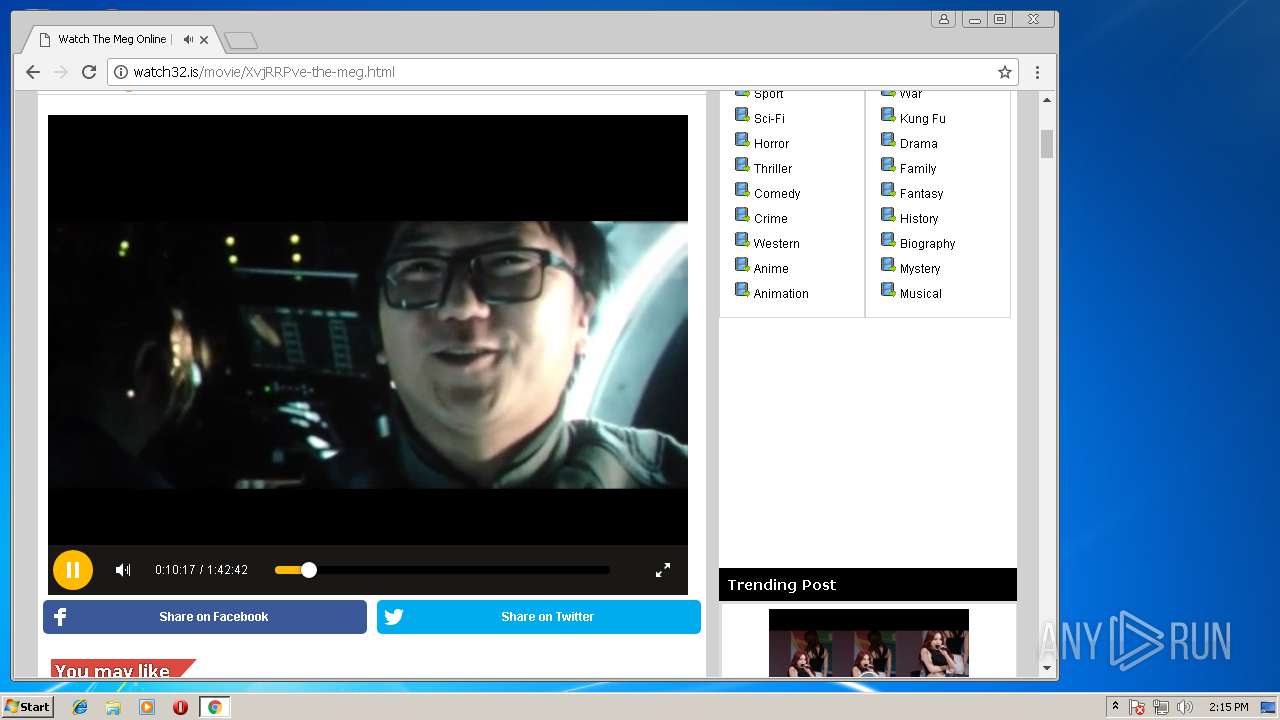Click the page scrollbar down arrow
The width and height of the screenshot is (1280, 720).
1047,668
